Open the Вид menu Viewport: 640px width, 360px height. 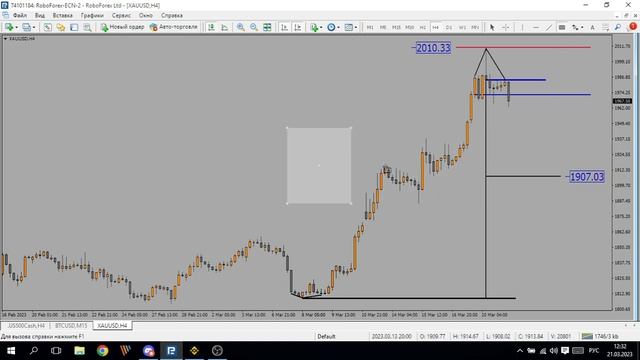coord(40,16)
